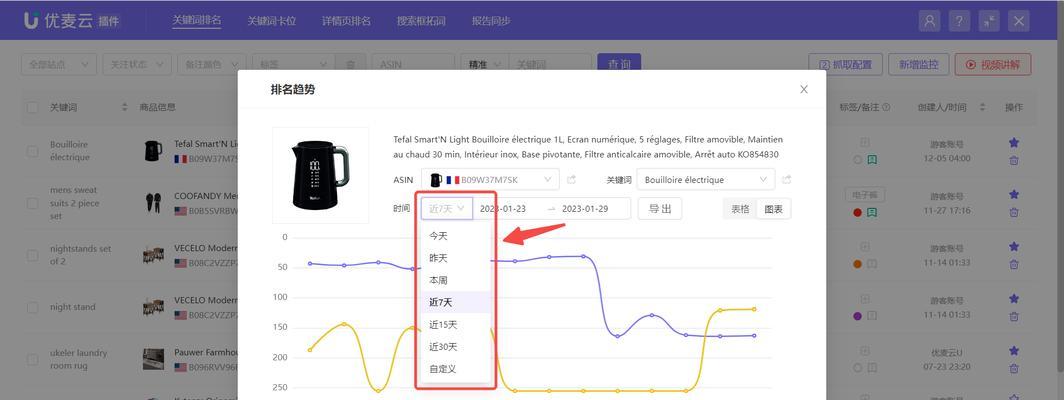The width and height of the screenshot is (1064, 400).
Task: Open ASIN external link icon in dialog
Action: click(571, 180)
